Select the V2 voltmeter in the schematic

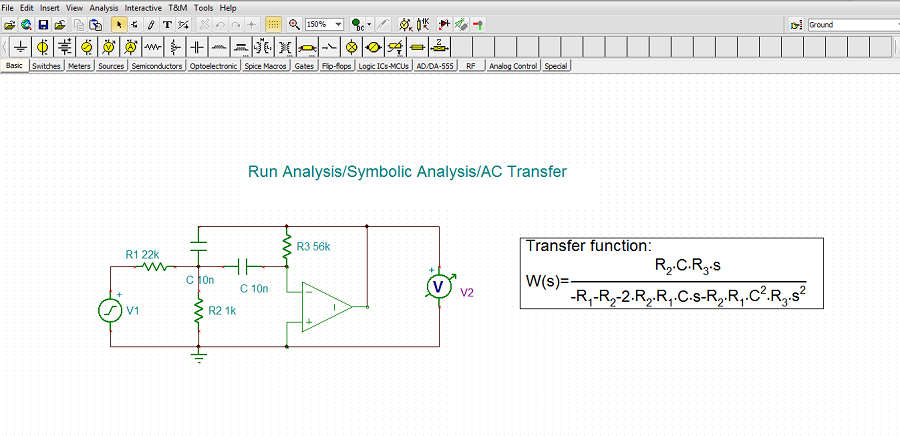pos(437,287)
